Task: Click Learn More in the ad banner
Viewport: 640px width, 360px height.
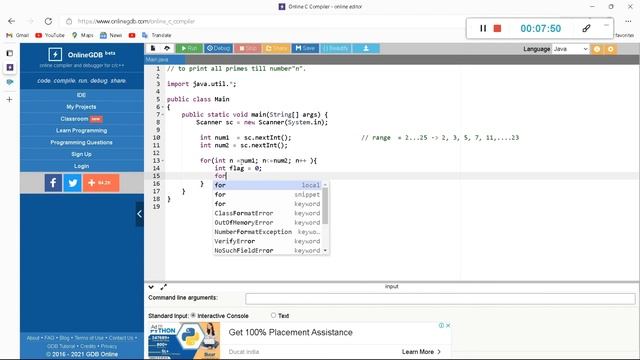Action: tap(421, 352)
